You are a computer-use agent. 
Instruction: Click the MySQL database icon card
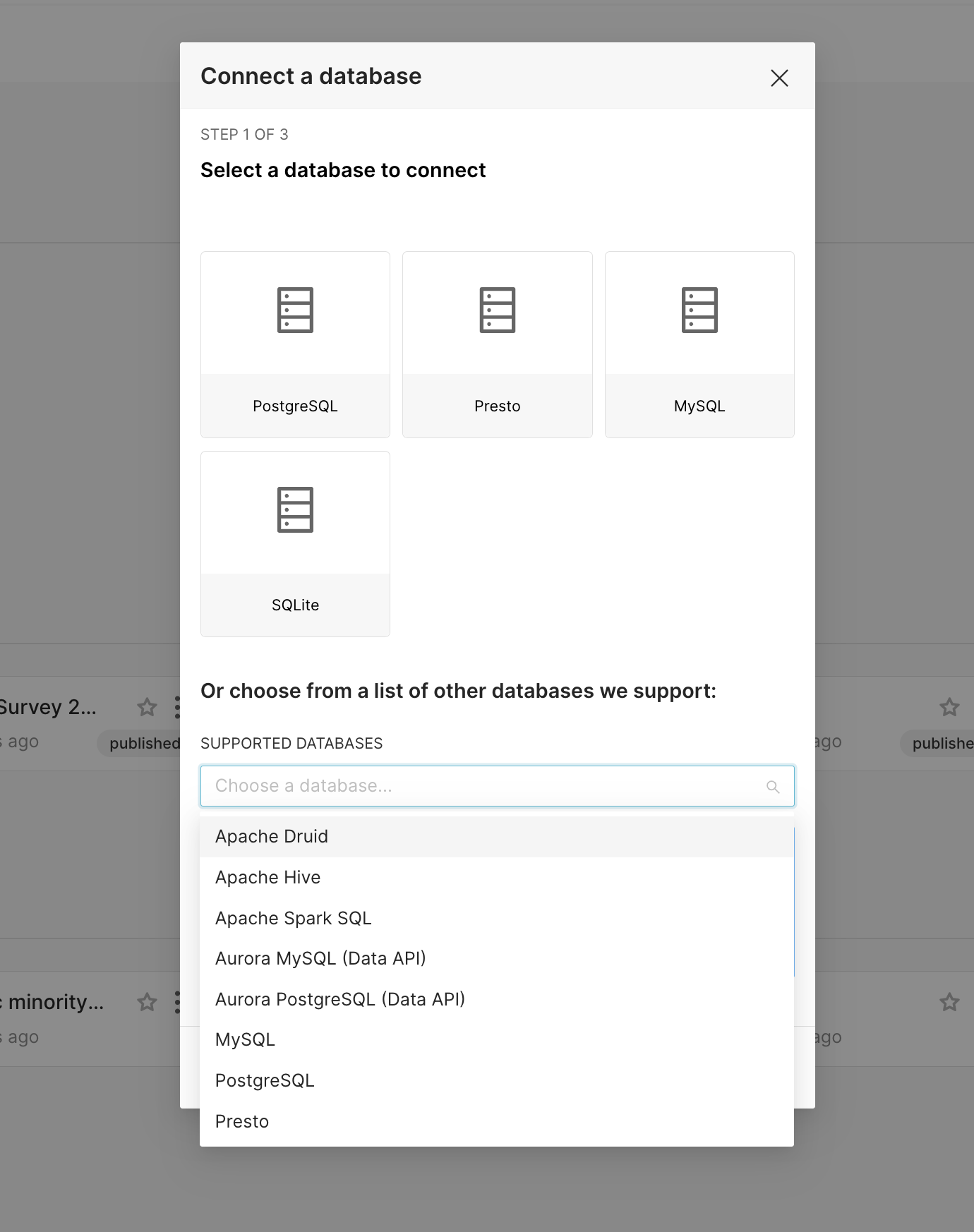click(x=699, y=344)
